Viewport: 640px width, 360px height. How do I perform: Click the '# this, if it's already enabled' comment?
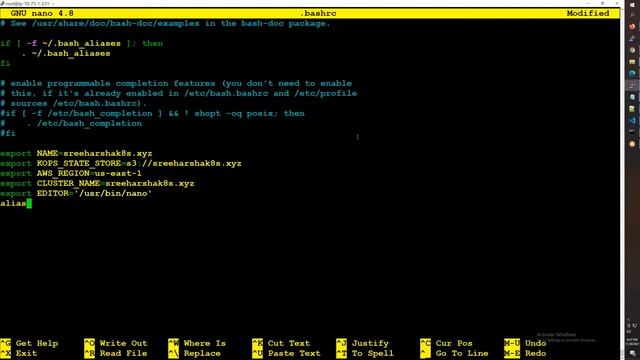click(x=179, y=93)
